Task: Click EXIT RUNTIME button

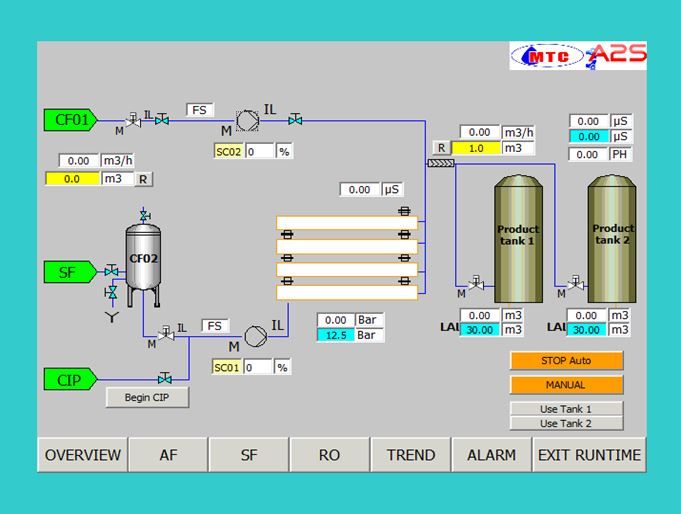Action: [589, 455]
